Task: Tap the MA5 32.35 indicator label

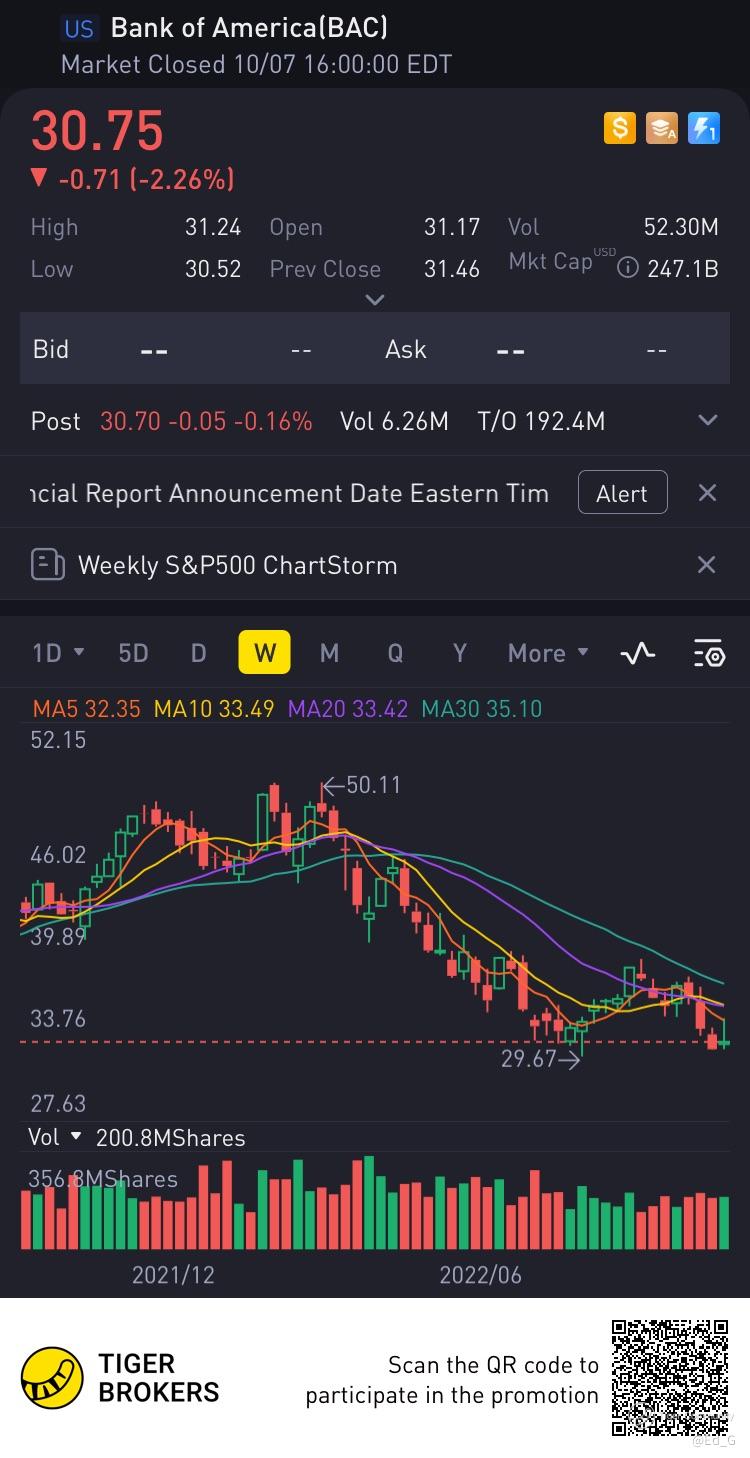Action: [x=87, y=709]
